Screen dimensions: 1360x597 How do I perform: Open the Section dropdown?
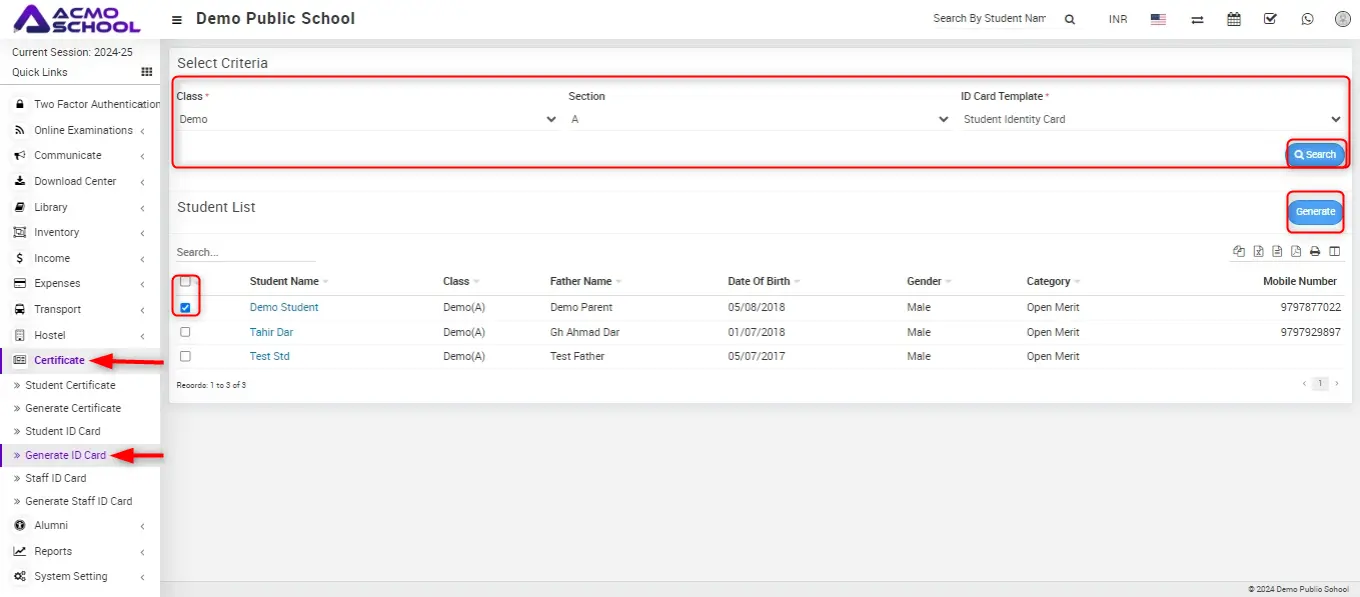(x=759, y=119)
